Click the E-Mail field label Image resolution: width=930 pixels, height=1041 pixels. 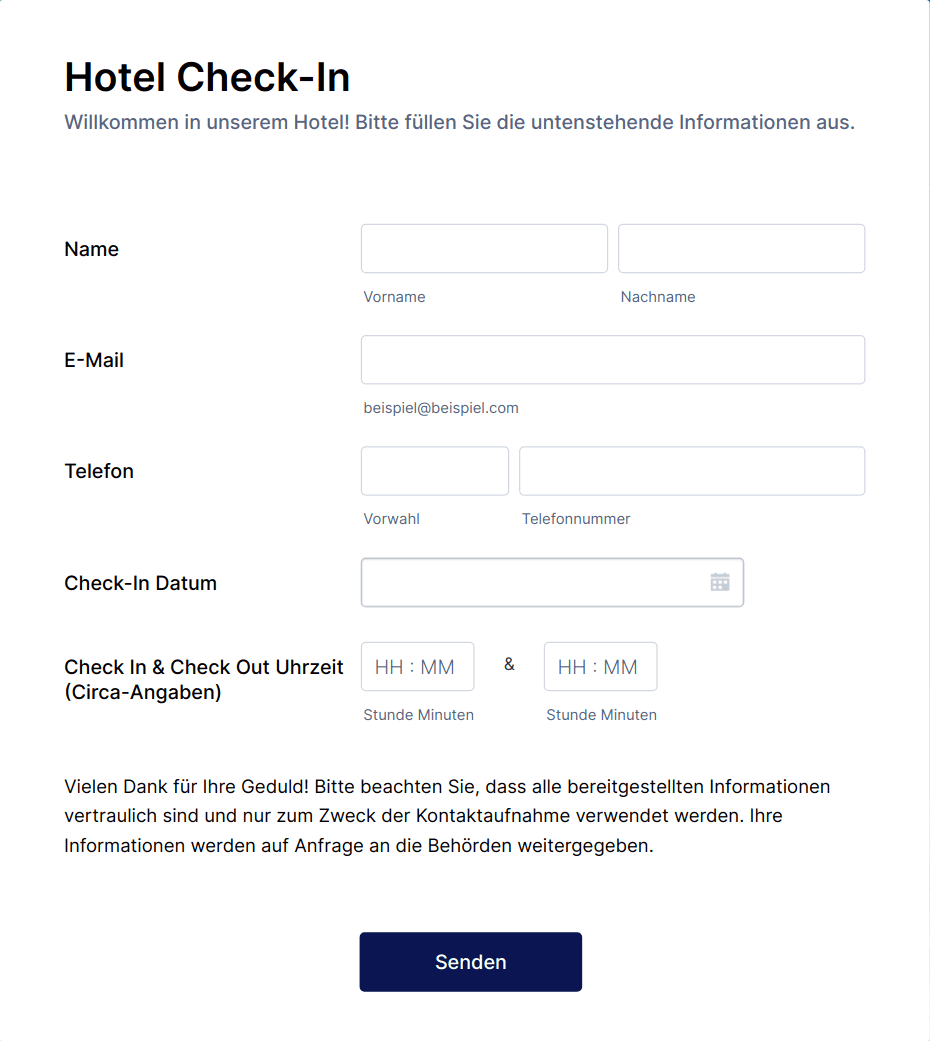(x=94, y=360)
